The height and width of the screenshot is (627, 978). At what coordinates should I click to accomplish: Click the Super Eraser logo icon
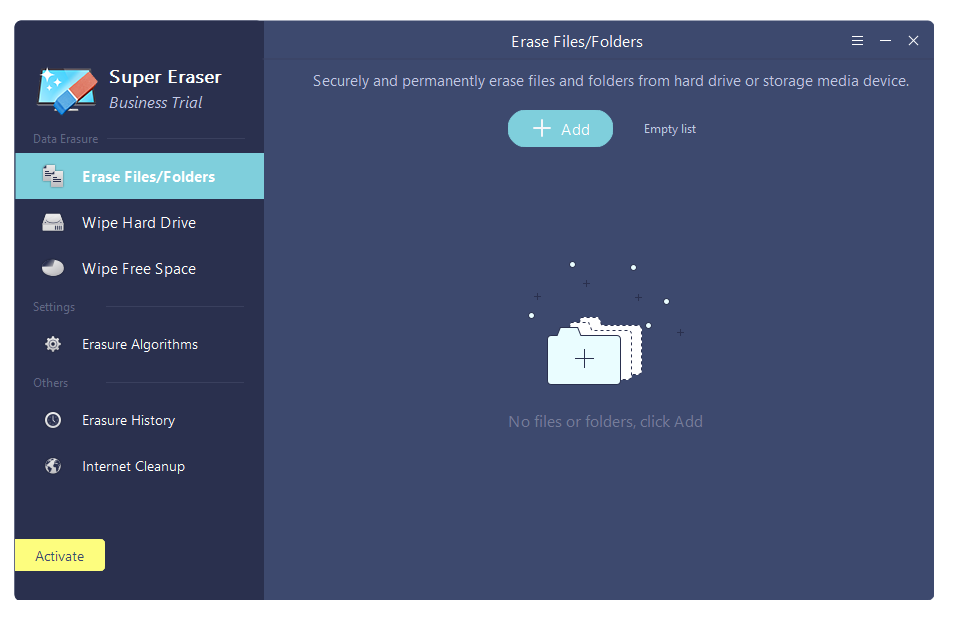point(67,89)
